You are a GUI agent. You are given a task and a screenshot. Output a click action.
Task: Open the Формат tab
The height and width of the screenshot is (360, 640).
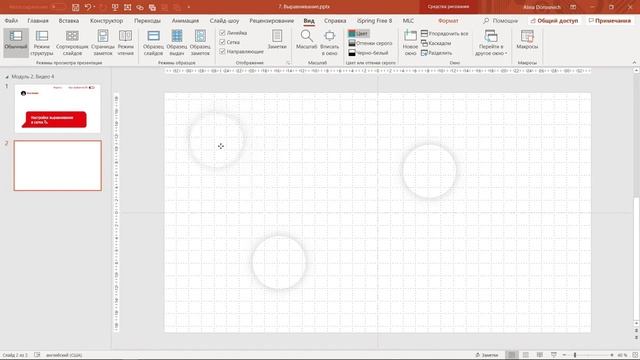(448, 20)
